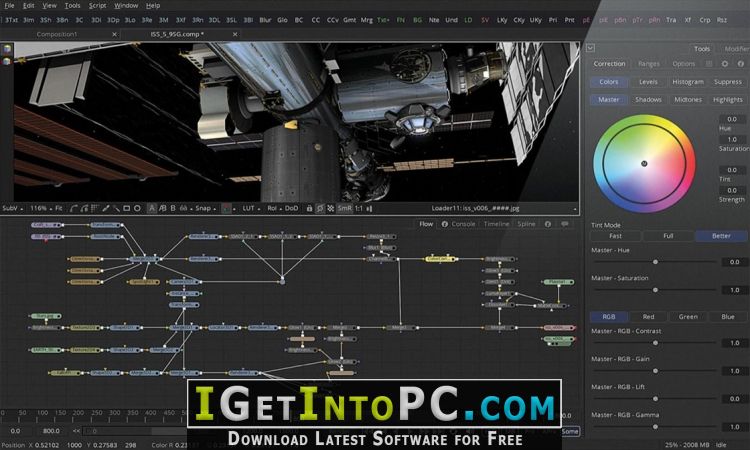Viewport: 750px width, 450px height.
Task: Open the Script menu
Action: [x=97, y=6]
